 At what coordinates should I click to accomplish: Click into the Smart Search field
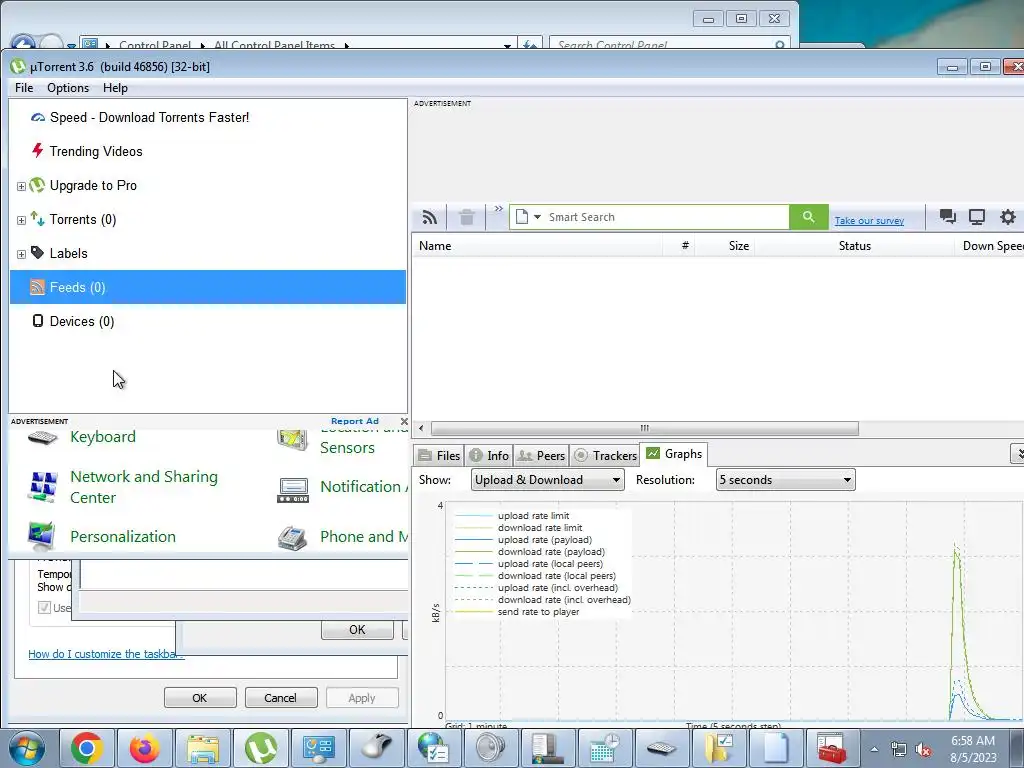(x=666, y=217)
